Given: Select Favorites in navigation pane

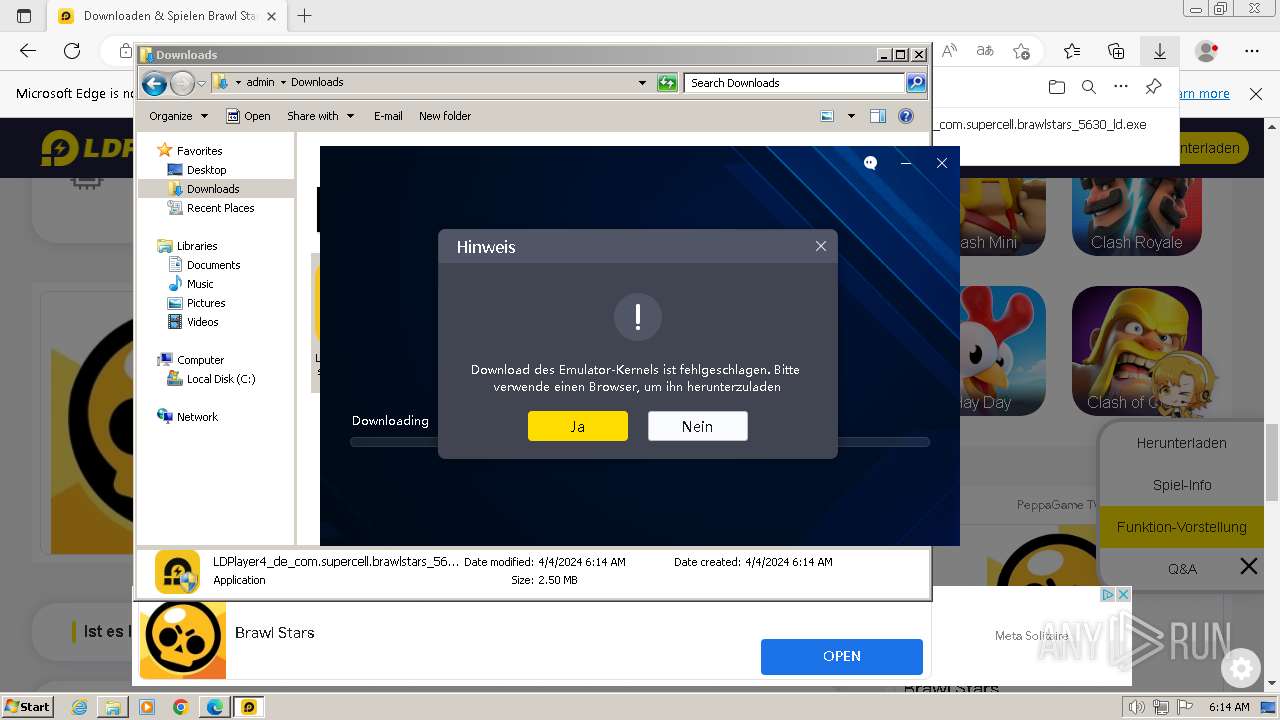Looking at the screenshot, I should pyautogui.click(x=199, y=151).
